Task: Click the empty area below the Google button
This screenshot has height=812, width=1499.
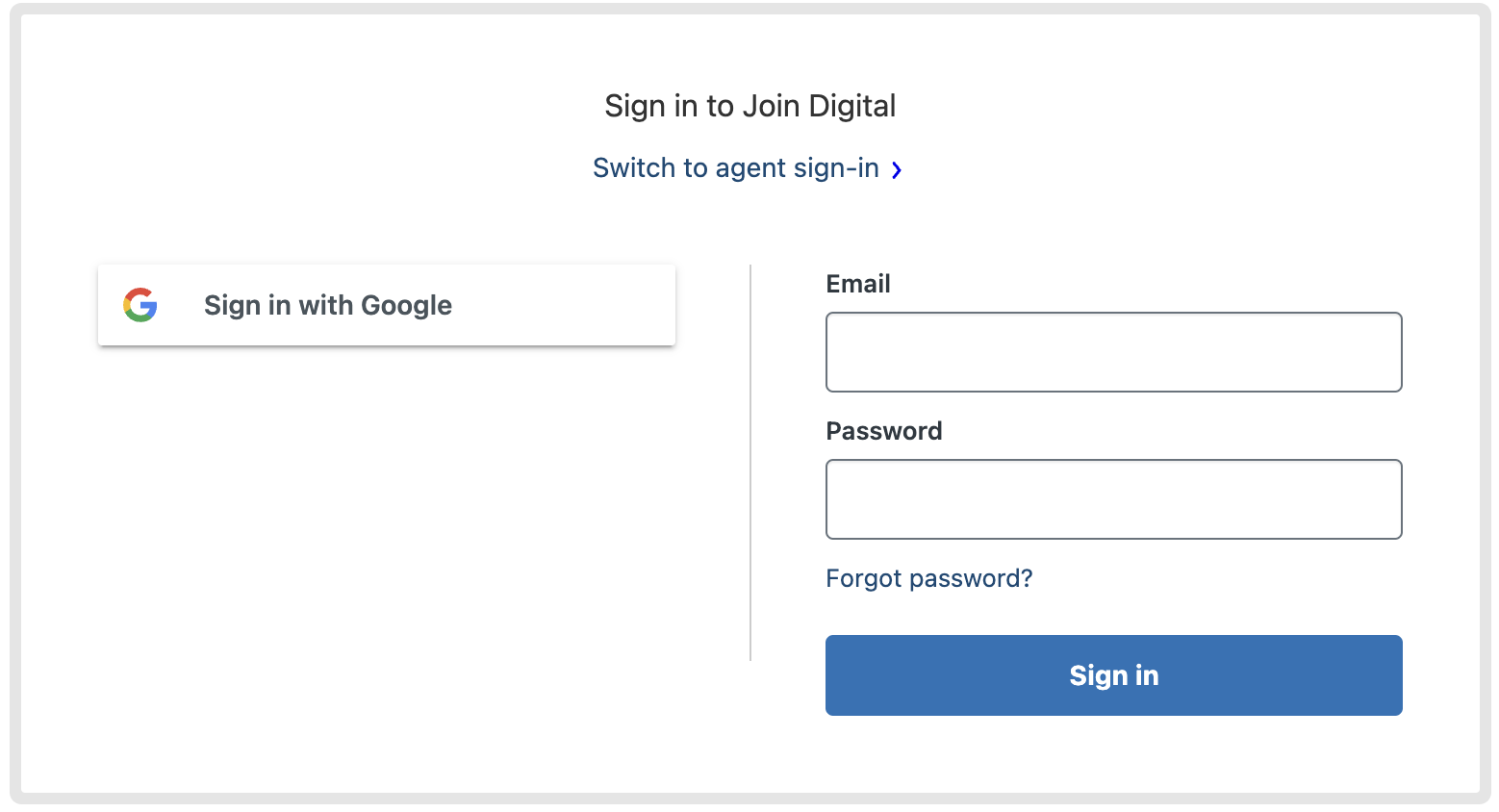Action: click(x=387, y=500)
